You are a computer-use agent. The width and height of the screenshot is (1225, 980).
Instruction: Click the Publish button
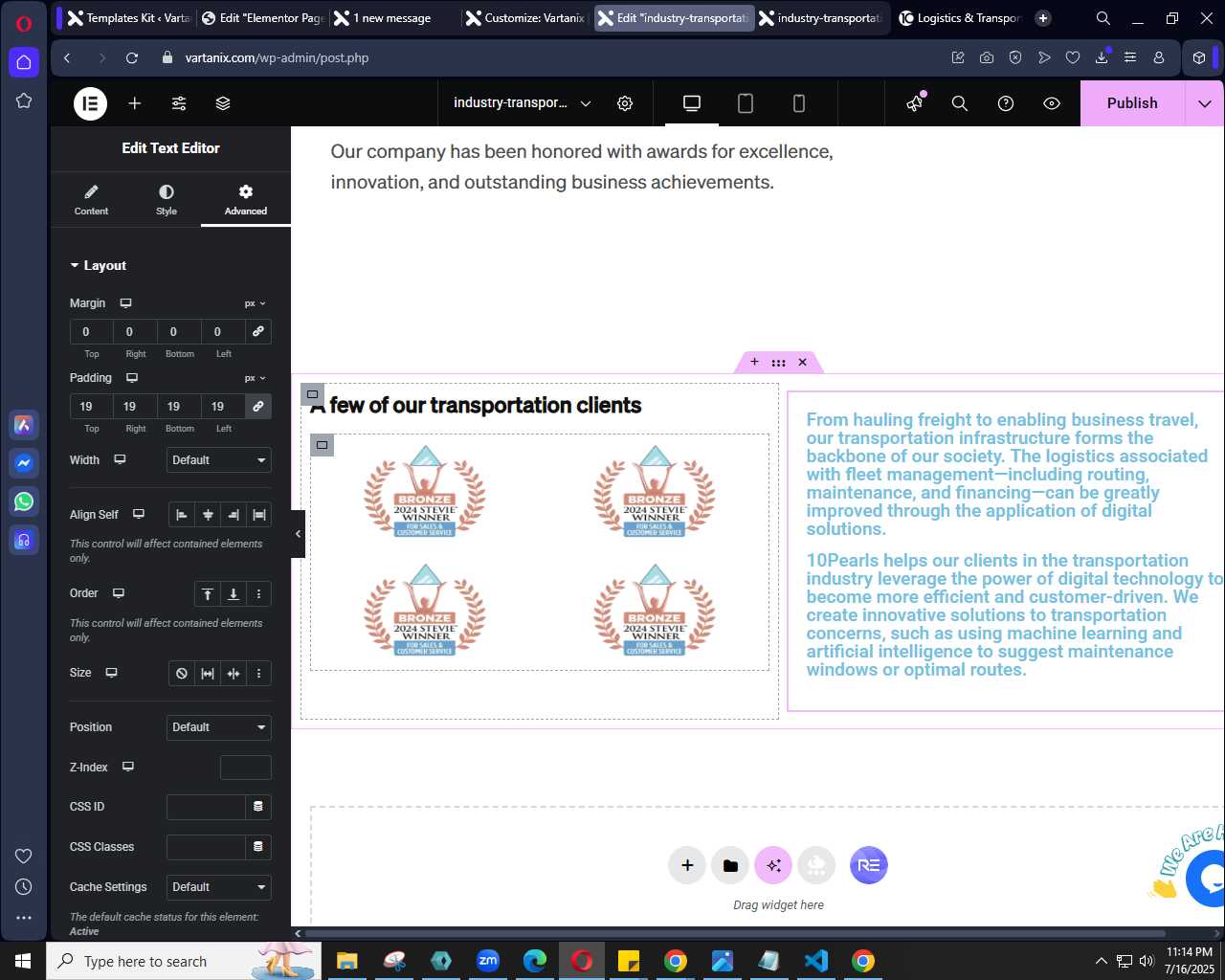click(1132, 103)
